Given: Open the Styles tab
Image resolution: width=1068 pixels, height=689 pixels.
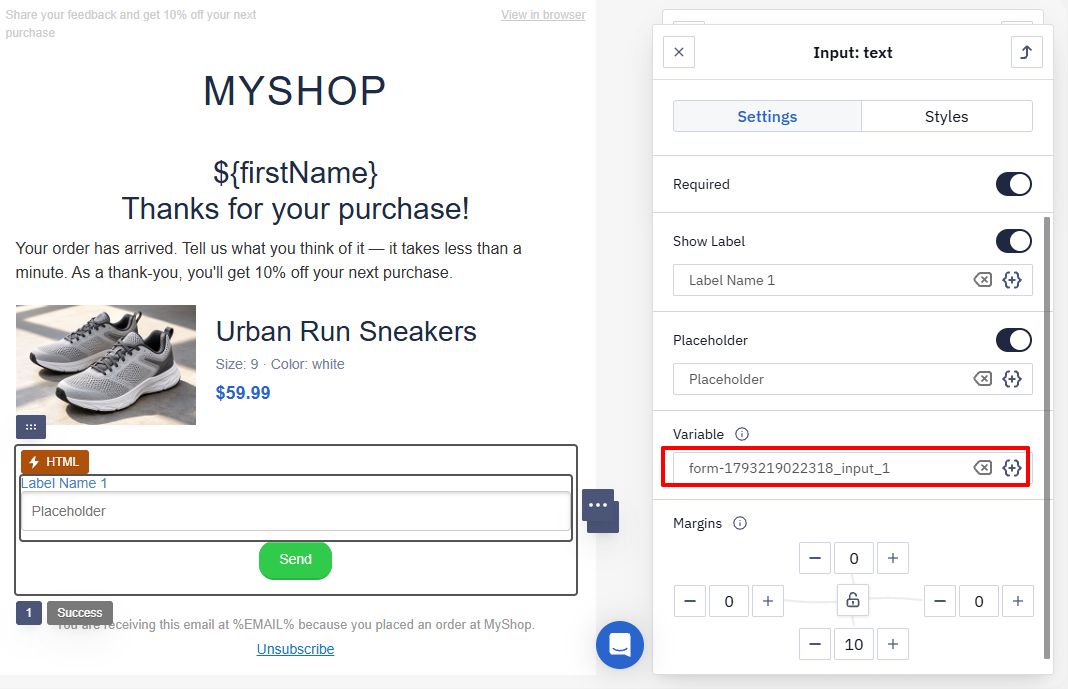Looking at the screenshot, I should click(947, 116).
